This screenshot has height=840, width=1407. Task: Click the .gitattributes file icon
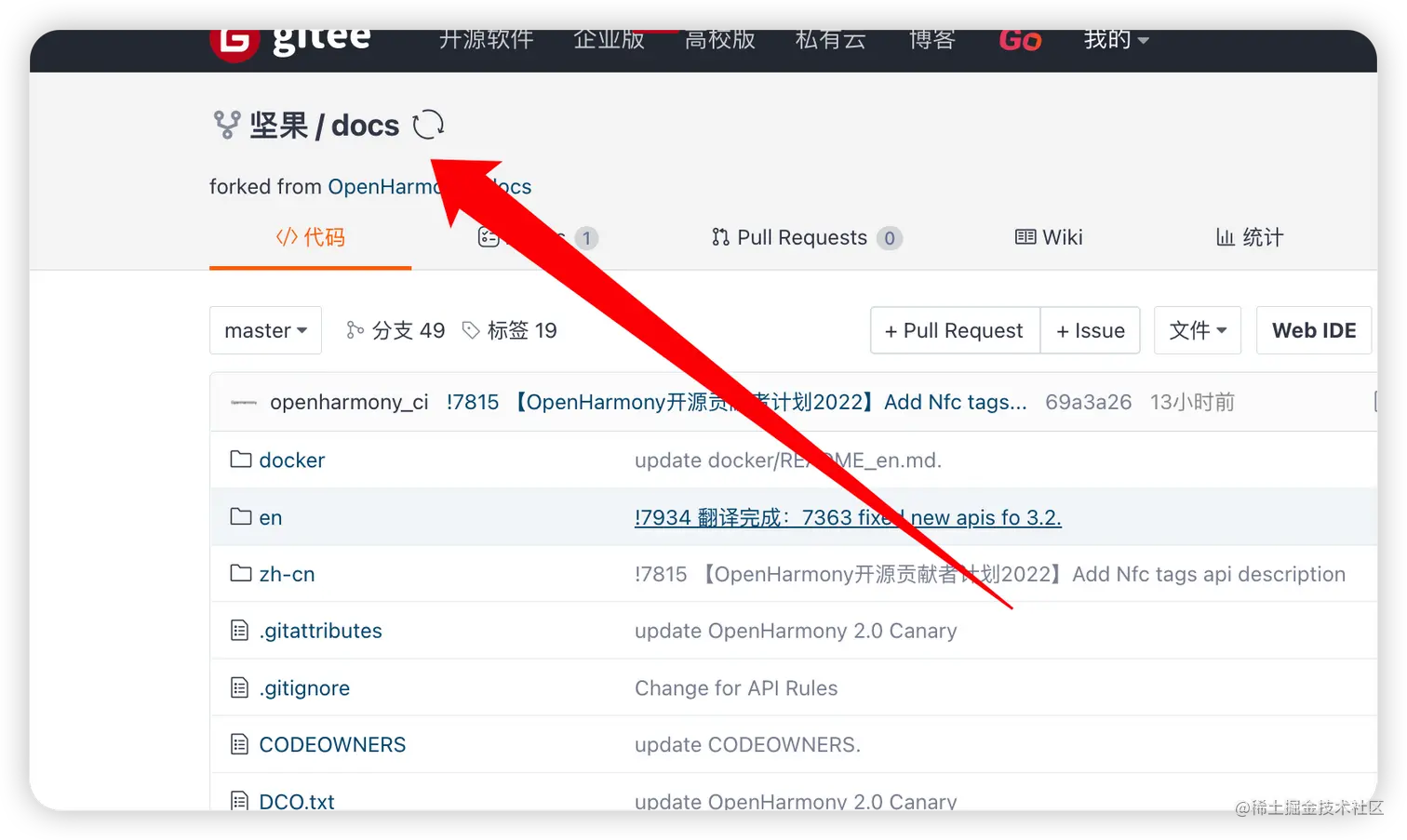(240, 631)
